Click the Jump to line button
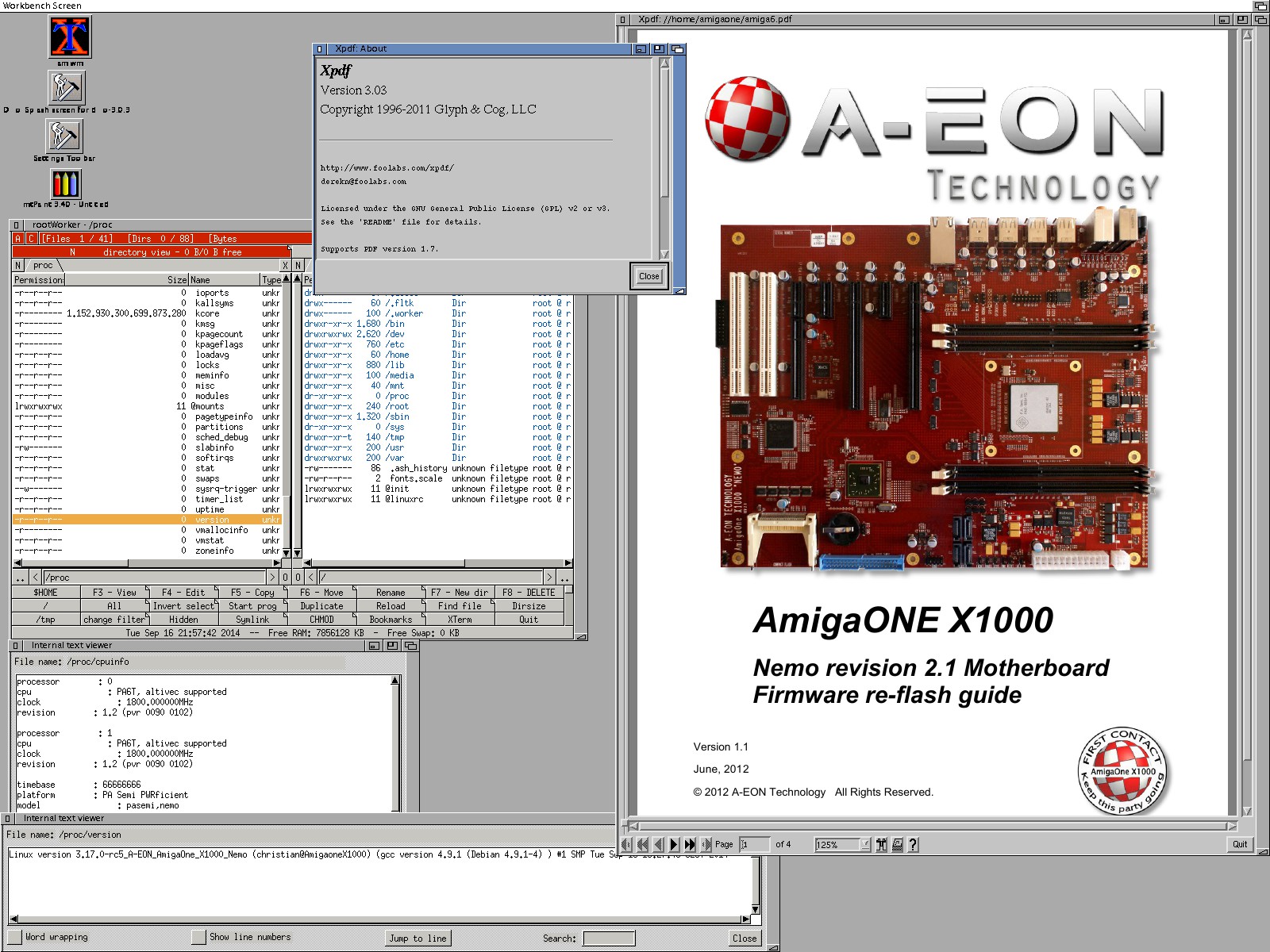This screenshot has height=952, width=1270. 418,939
